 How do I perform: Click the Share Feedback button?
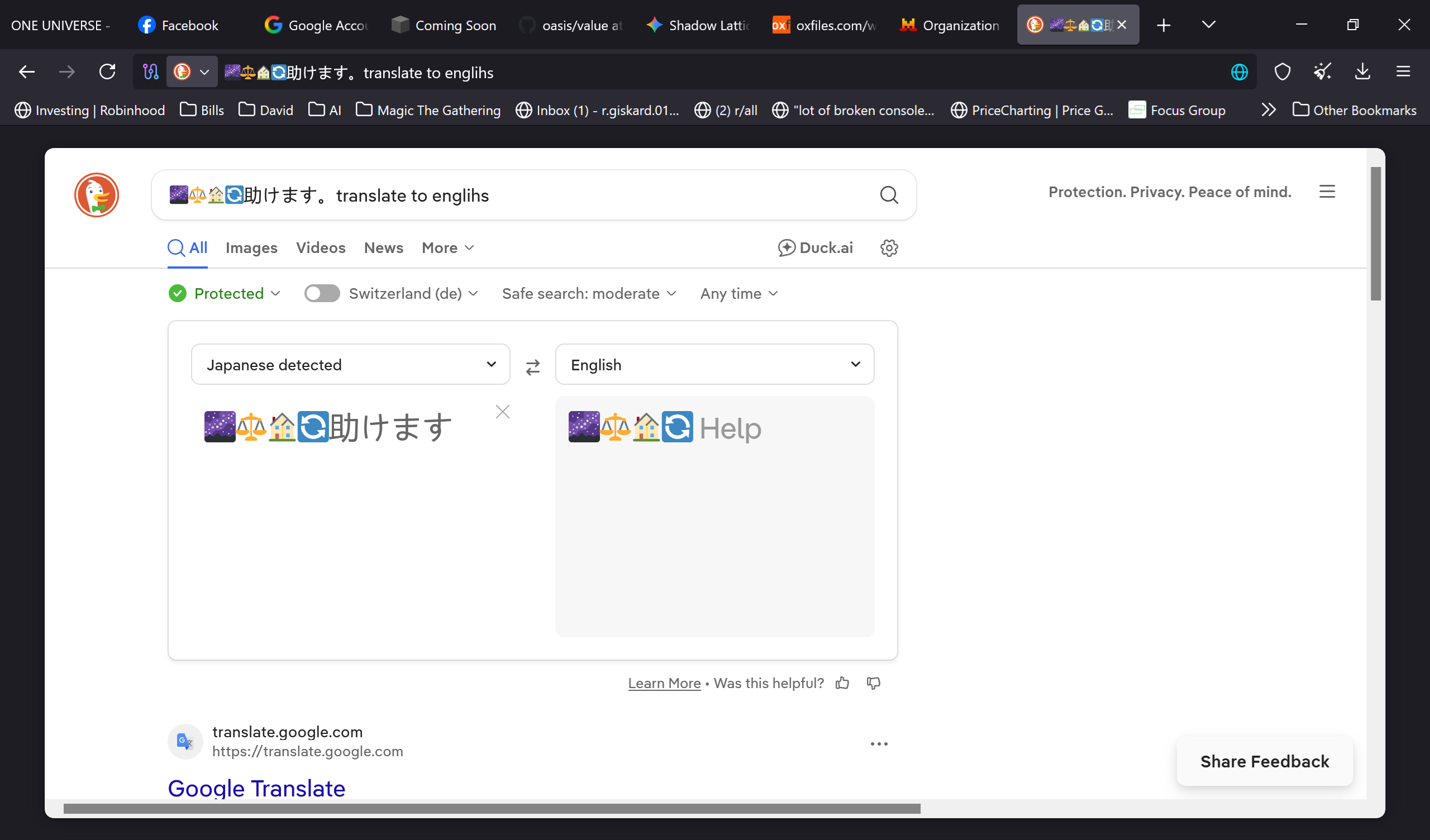[1264, 761]
